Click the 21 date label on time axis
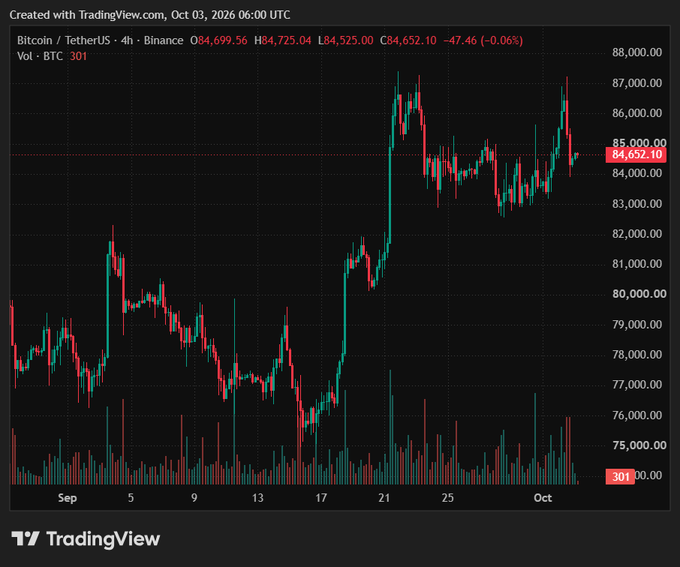This screenshot has height=567, width=680. pyautogui.click(x=384, y=498)
